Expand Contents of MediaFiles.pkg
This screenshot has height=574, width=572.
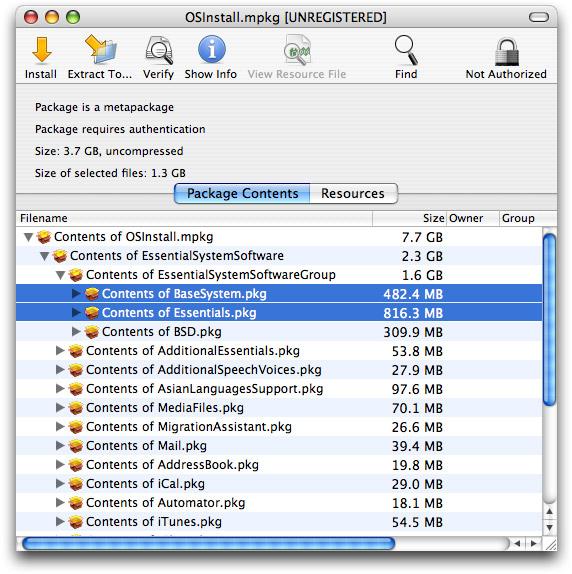click(60, 408)
